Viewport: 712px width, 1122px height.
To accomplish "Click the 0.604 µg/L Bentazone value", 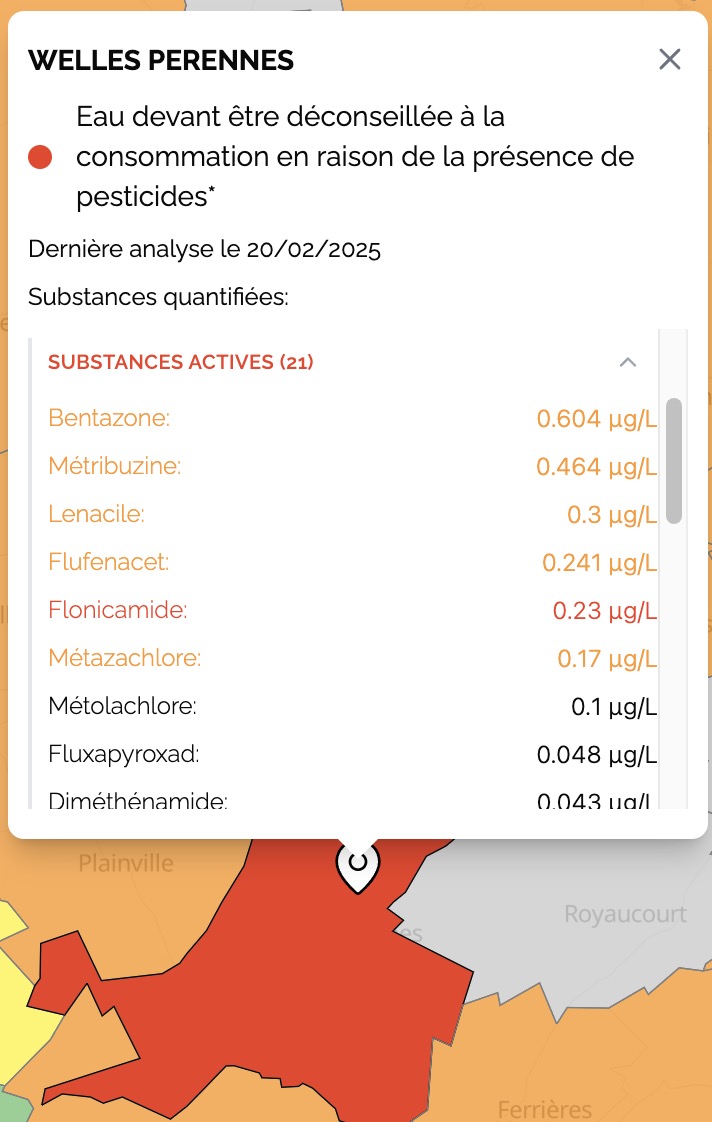I will [596, 418].
